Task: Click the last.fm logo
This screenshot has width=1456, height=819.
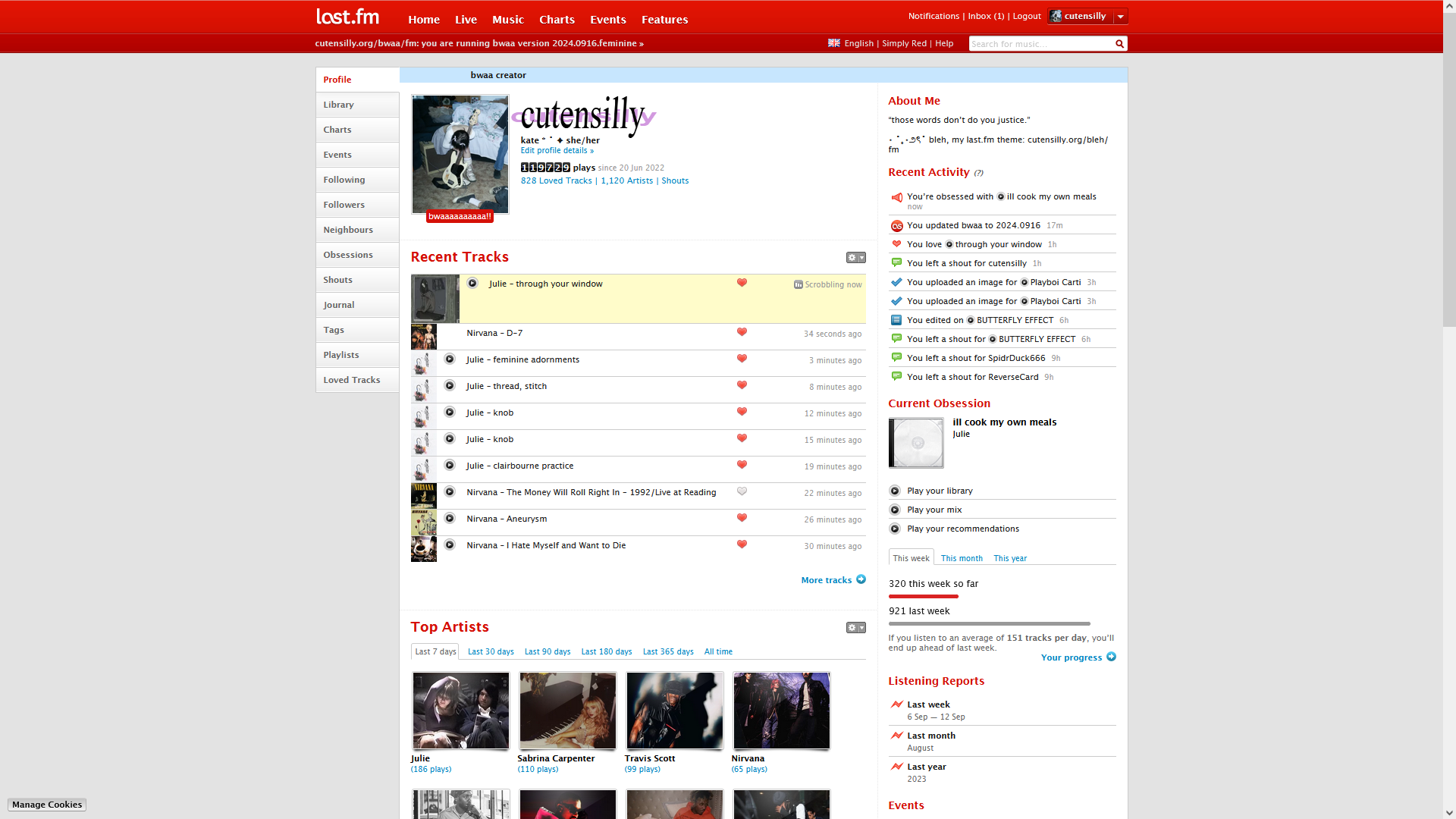Action: 347,17
